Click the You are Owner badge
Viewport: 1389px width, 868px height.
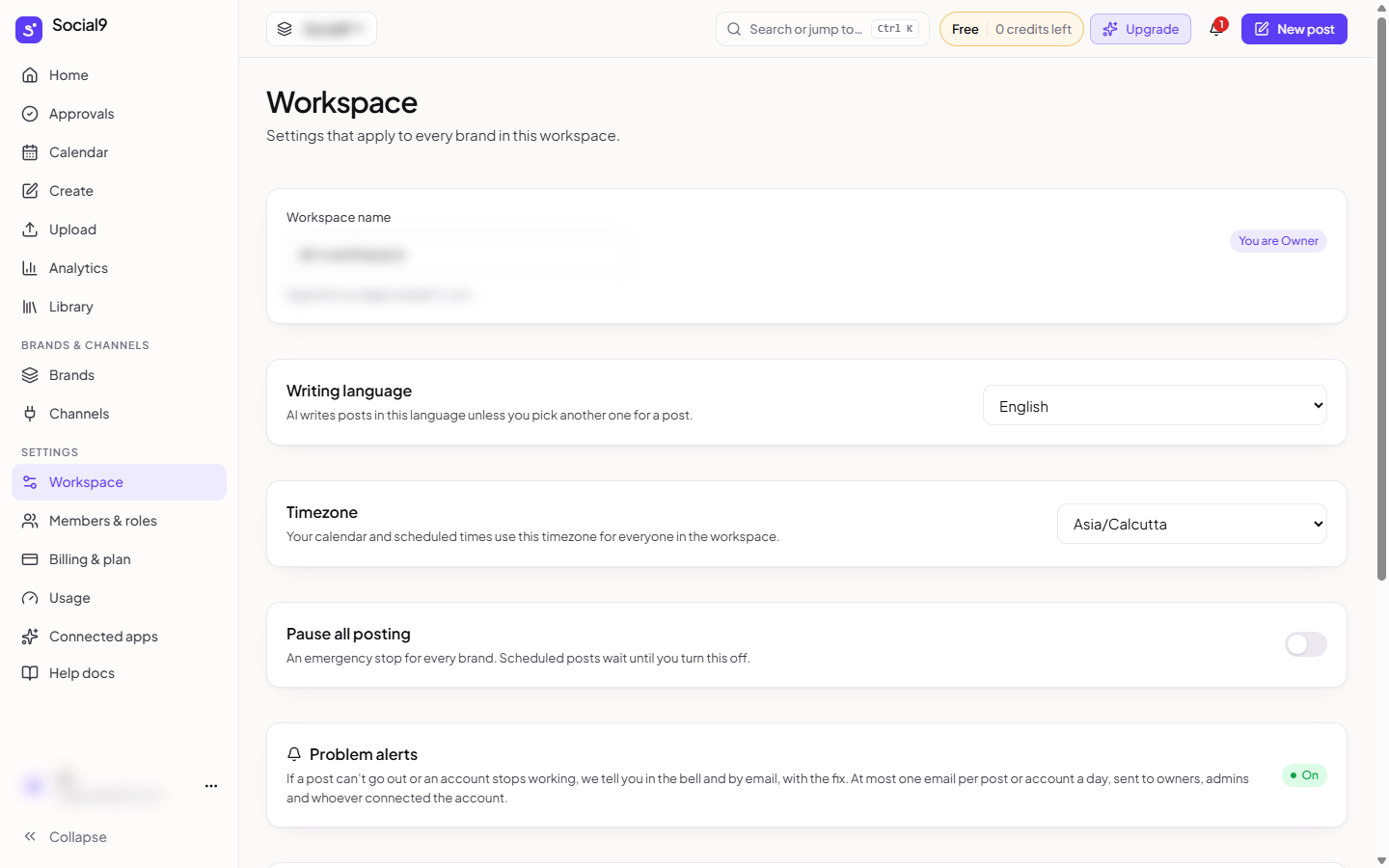pyautogui.click(x=1278, y=241)
